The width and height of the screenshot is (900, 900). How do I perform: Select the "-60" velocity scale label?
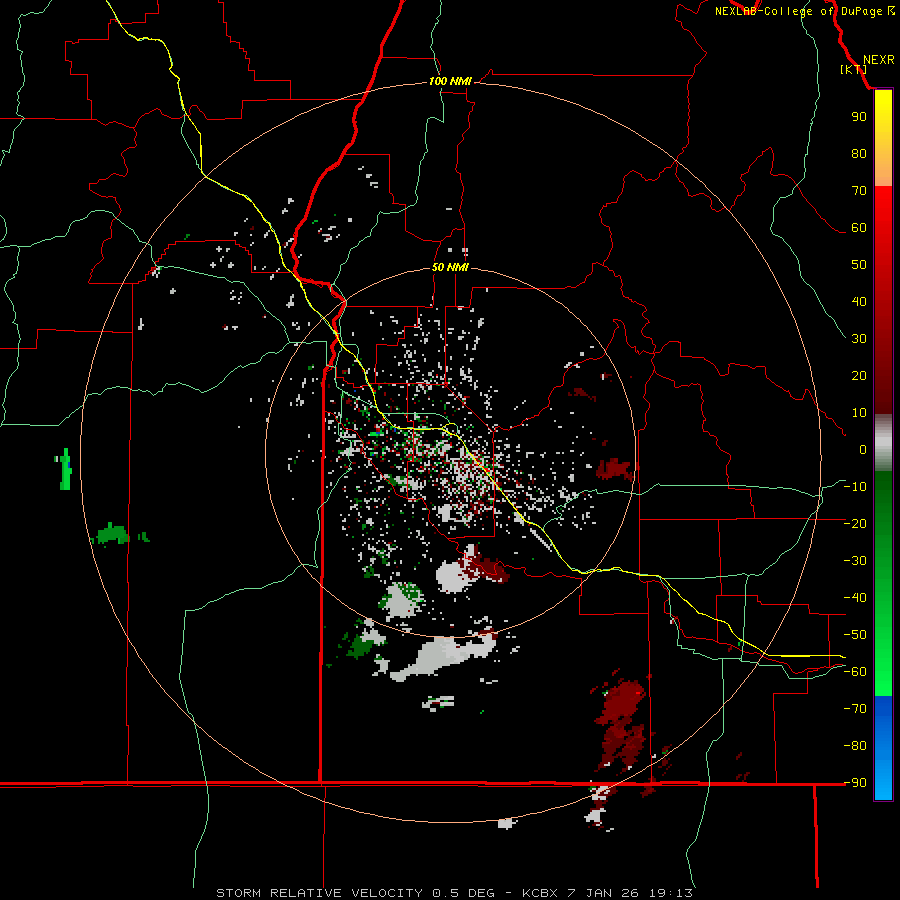[855, 672]
